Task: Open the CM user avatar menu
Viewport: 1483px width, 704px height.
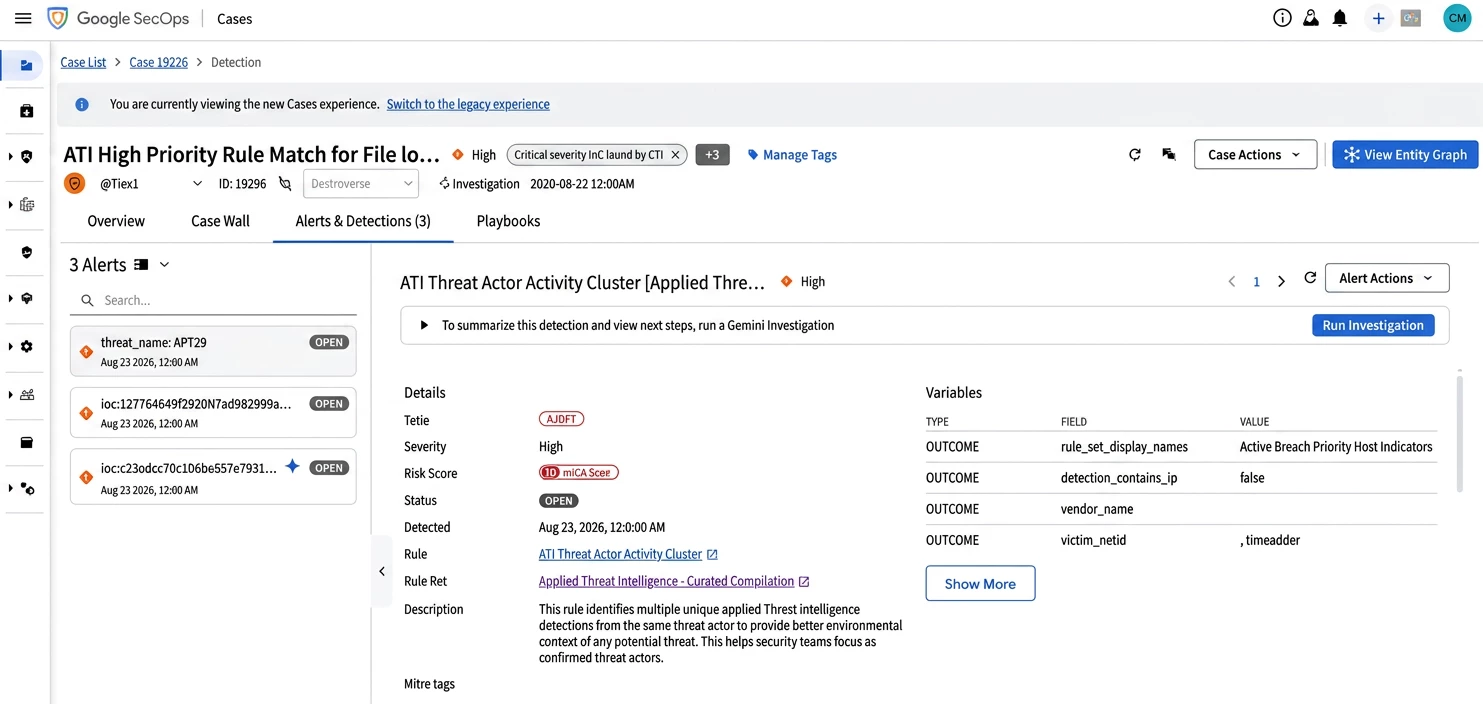Action: (x=1457, y=18)
